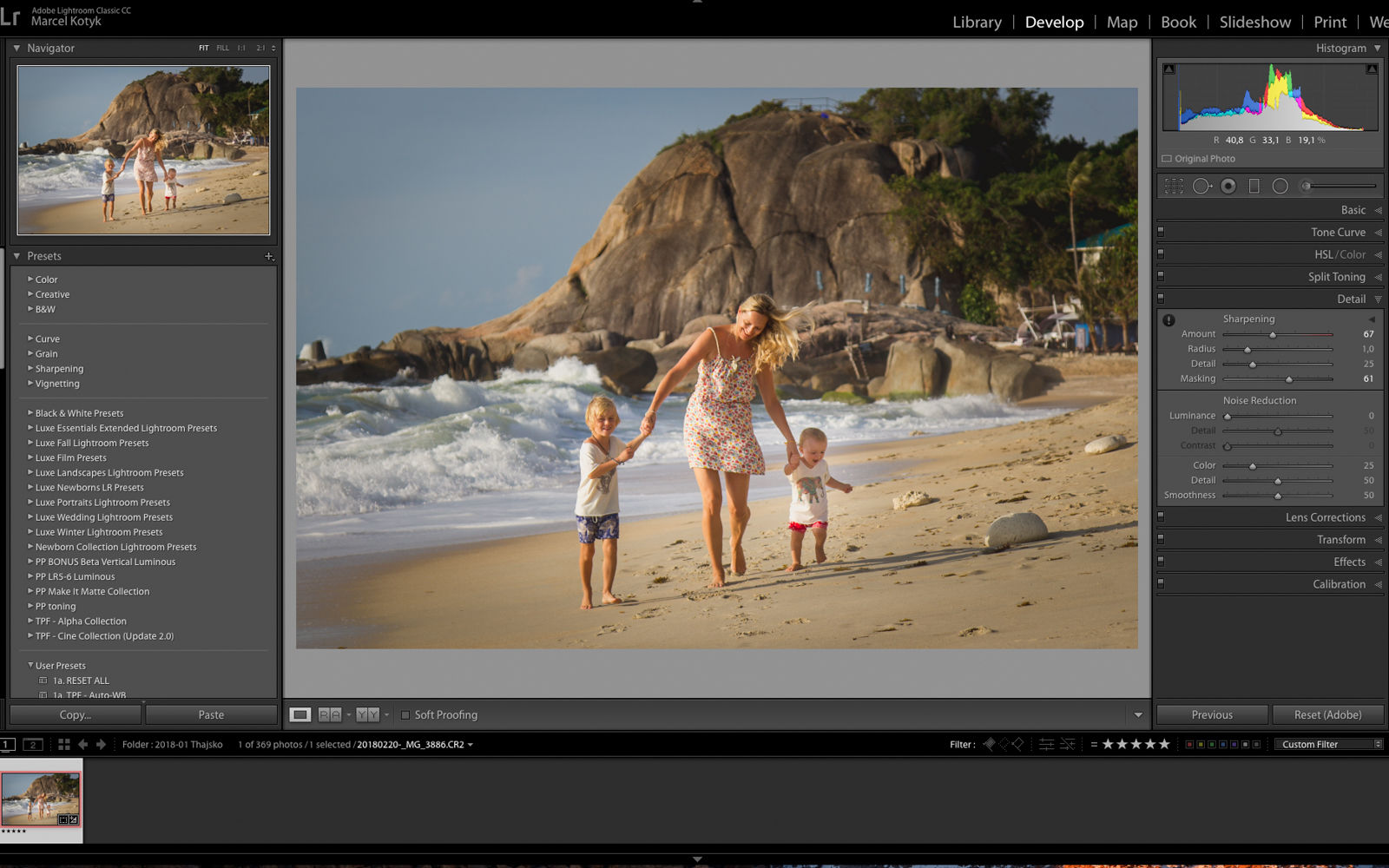The image size is (1389, 868).
Task: Filter by red color label
Action: point(1189,745)
